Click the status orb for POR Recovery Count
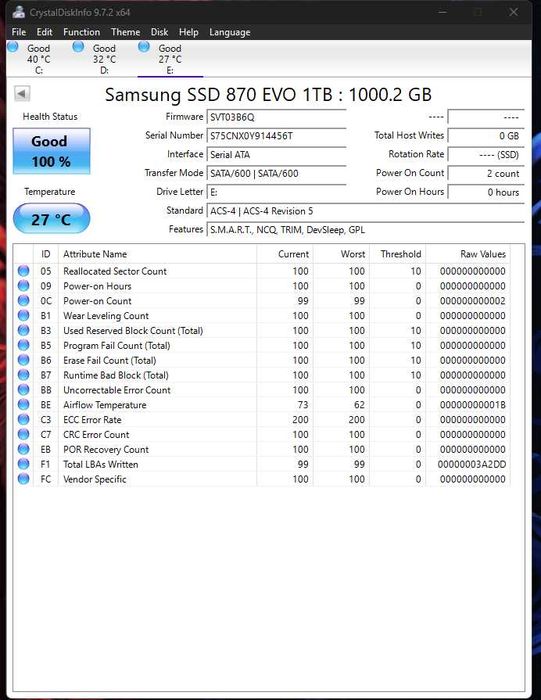The image size is (541, 700). coord(24,449)
